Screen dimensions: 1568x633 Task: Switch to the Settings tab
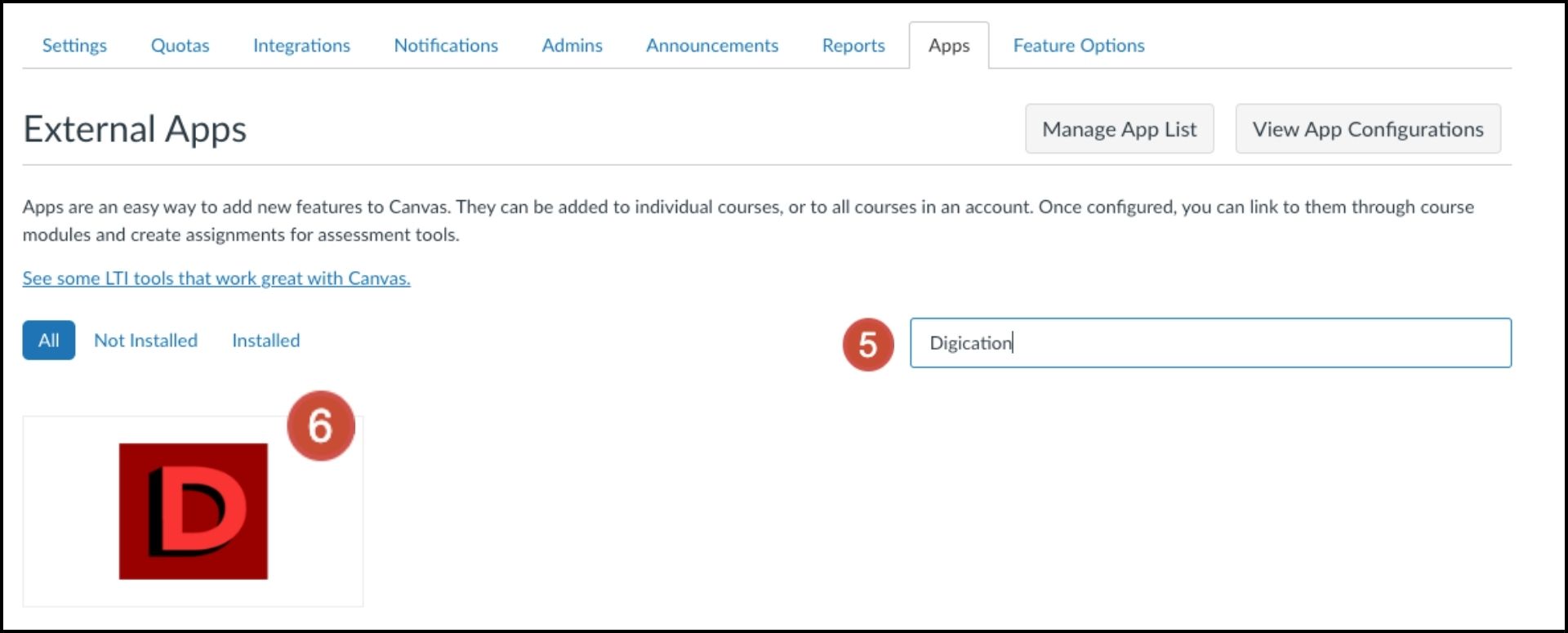click(x=74, y=46)
